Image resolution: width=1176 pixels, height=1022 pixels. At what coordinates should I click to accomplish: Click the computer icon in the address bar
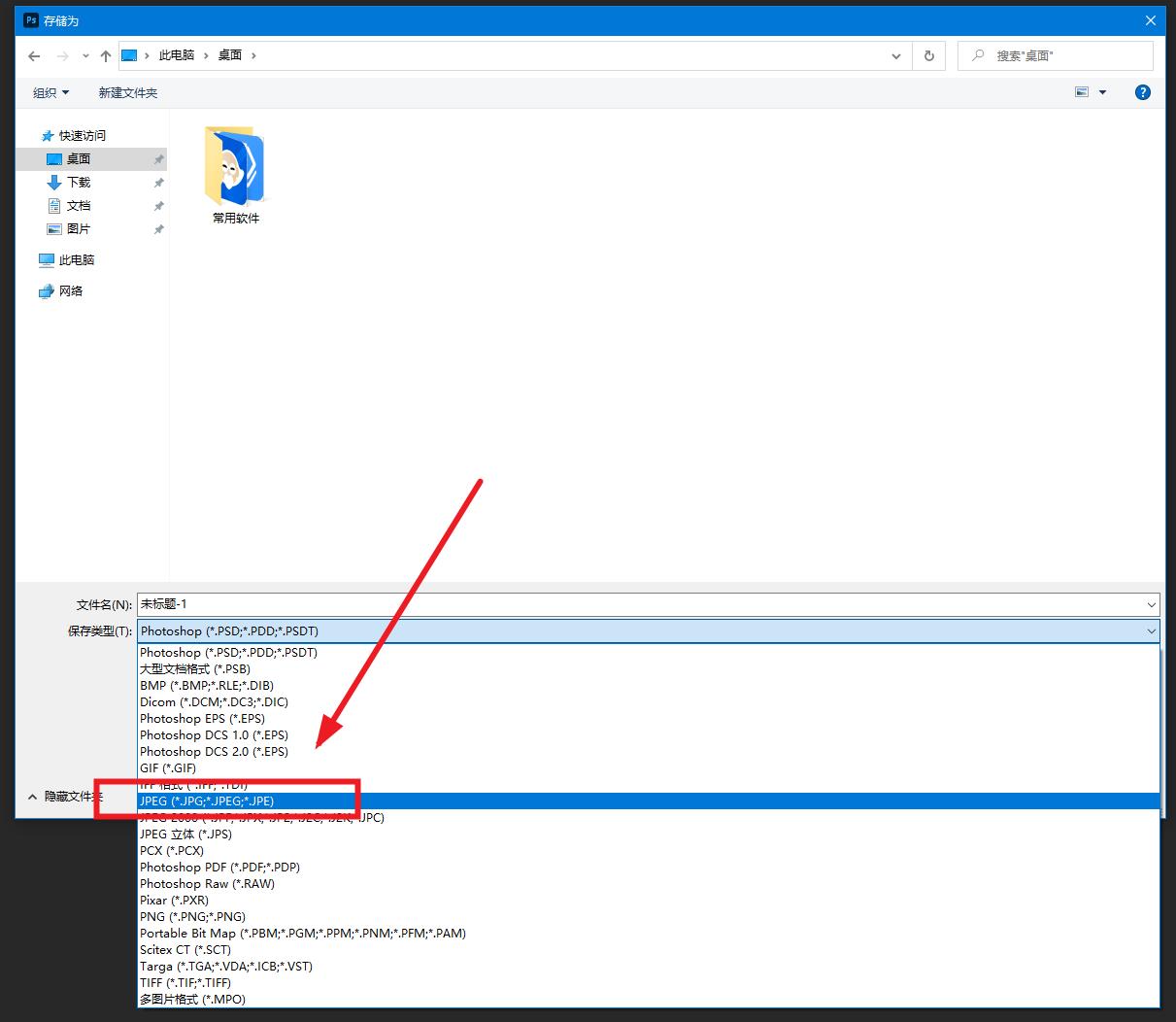(129, 55)
